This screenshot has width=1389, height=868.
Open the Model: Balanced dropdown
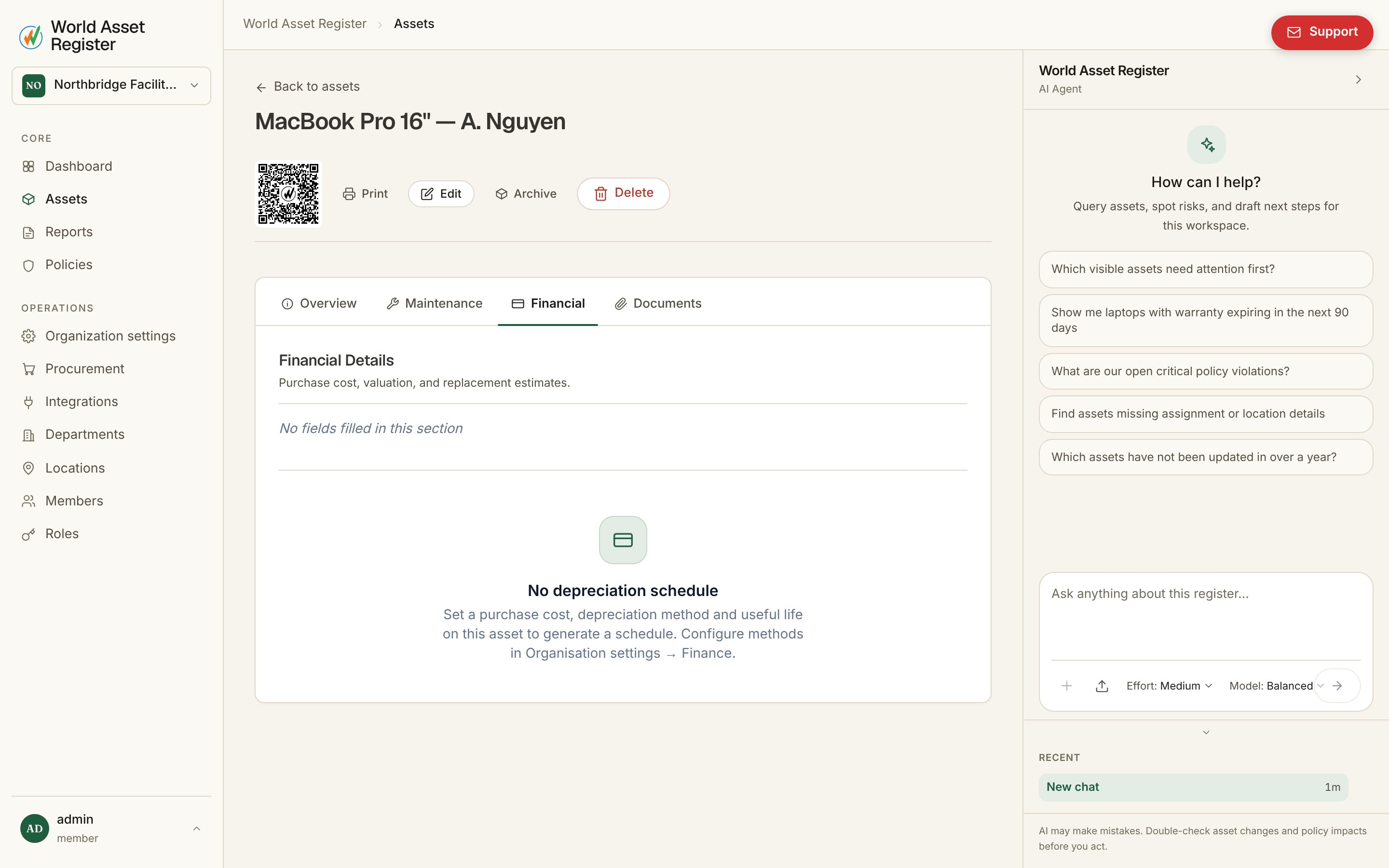(x=1277, y=686)
